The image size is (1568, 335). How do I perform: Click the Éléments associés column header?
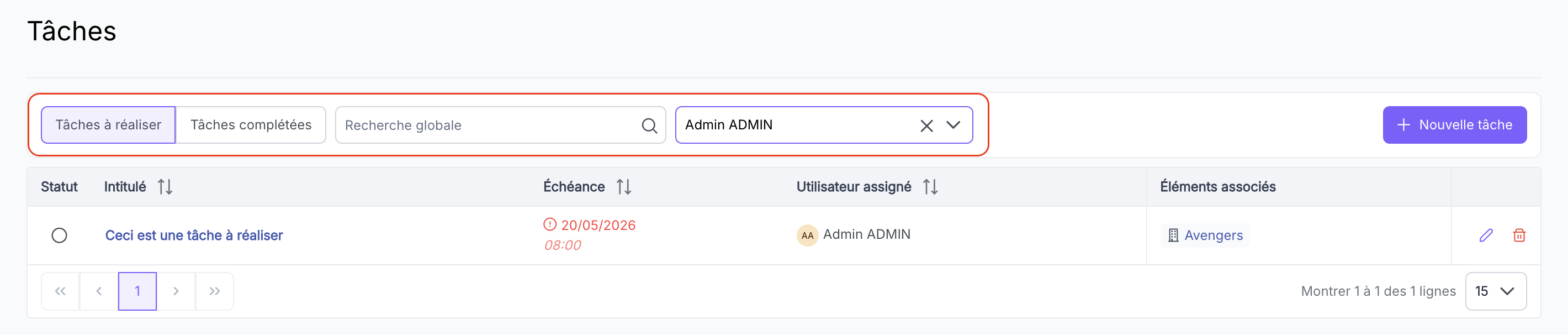1217,186
